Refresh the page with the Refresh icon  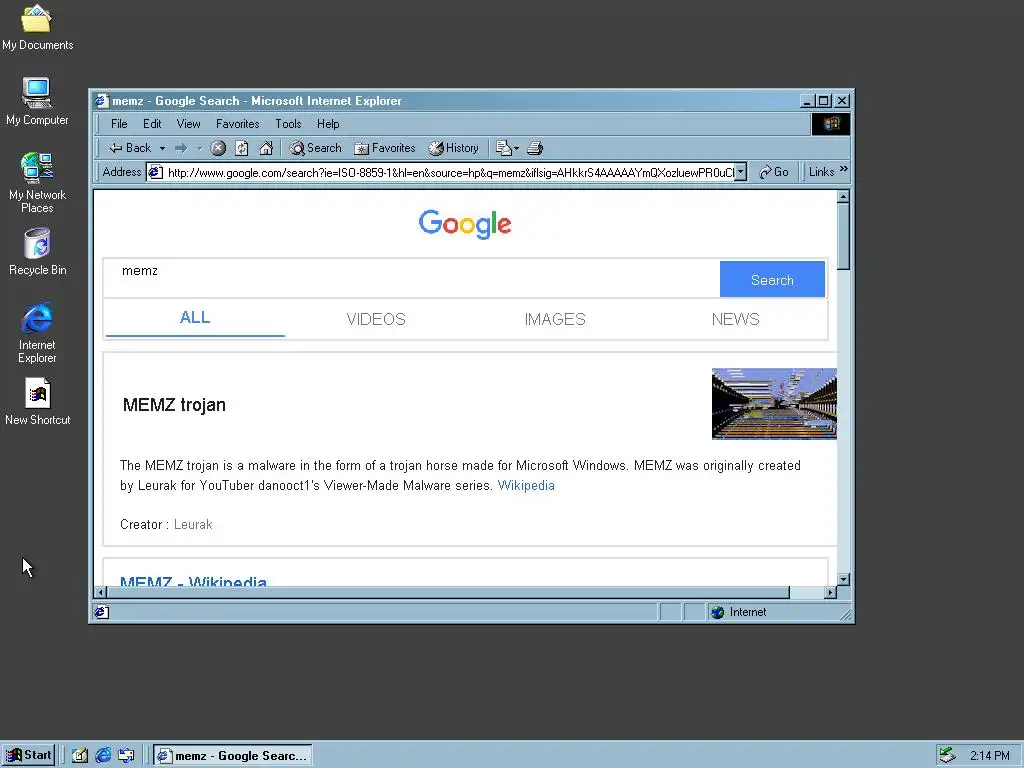(x=242, y=148)
